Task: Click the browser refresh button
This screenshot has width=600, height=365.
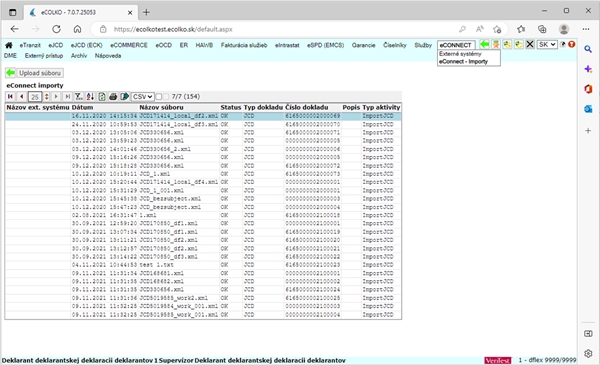Action: 57,29
